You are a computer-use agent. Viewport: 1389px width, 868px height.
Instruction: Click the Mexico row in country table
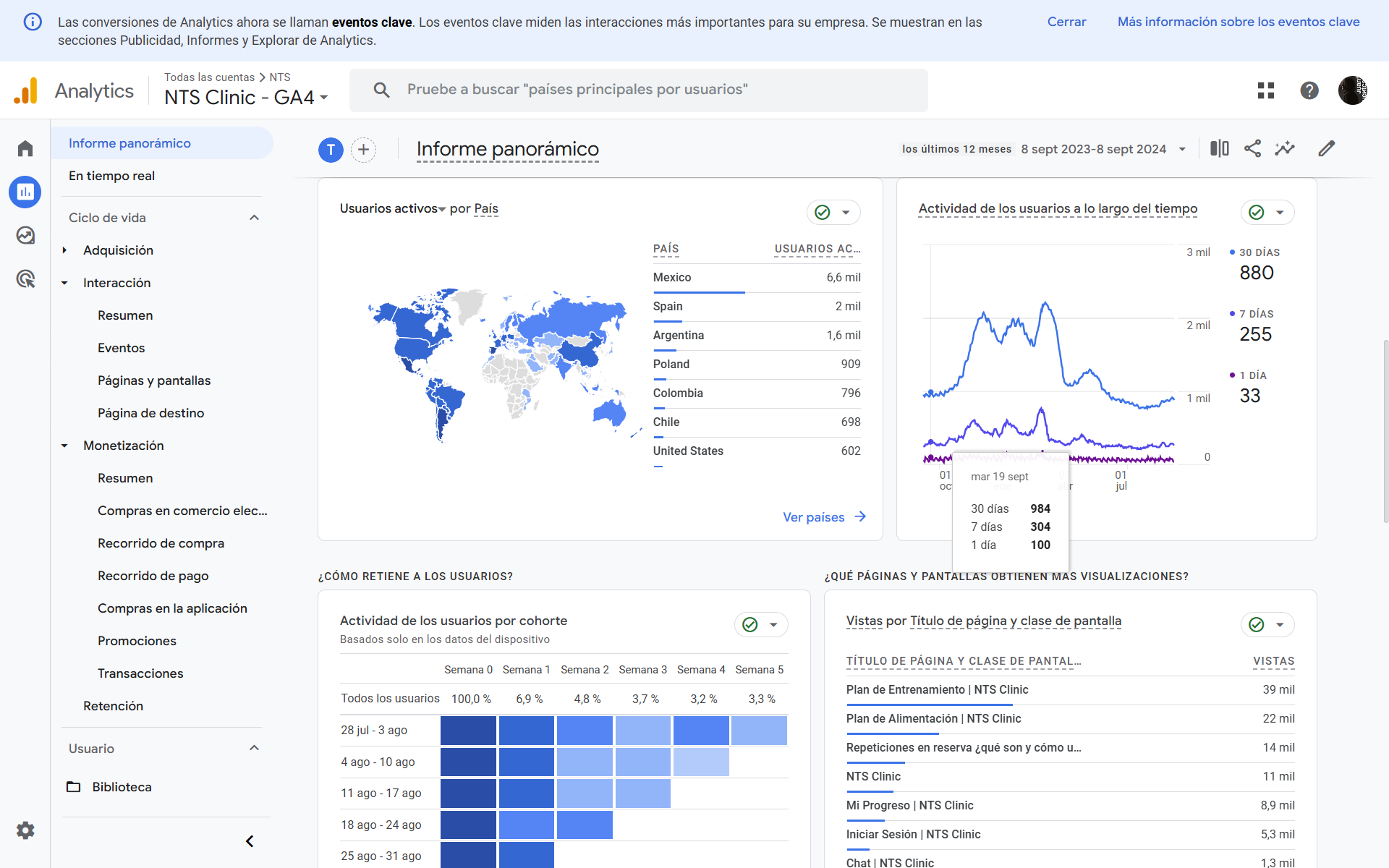757,278
